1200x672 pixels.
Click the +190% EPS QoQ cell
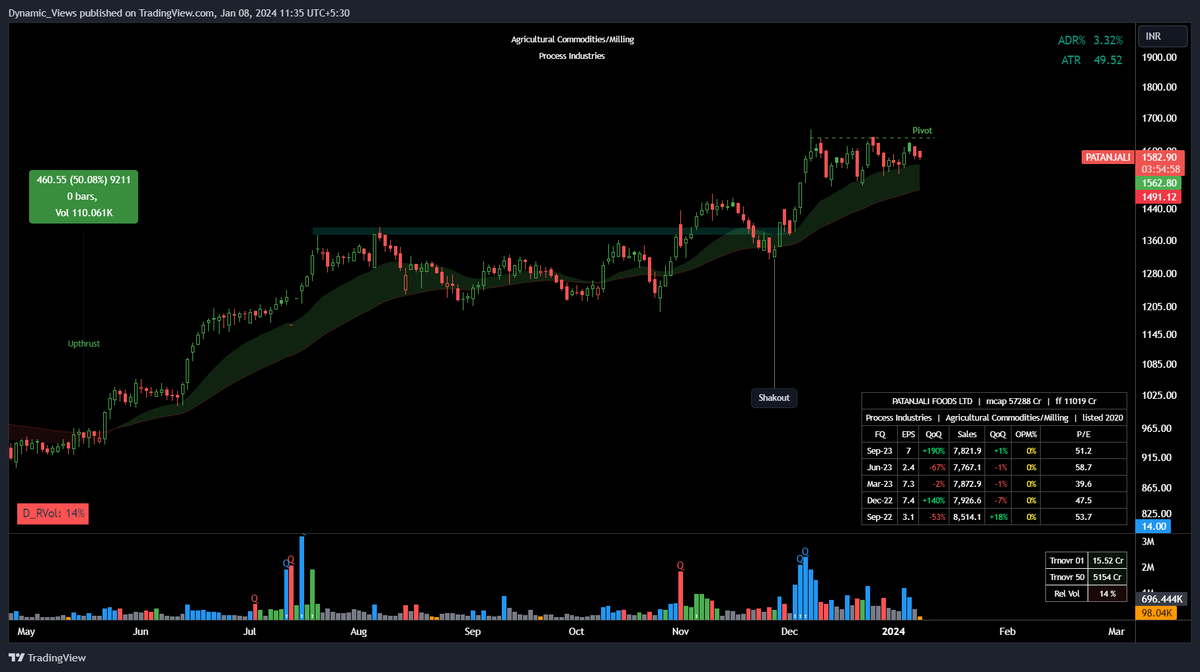934,451
